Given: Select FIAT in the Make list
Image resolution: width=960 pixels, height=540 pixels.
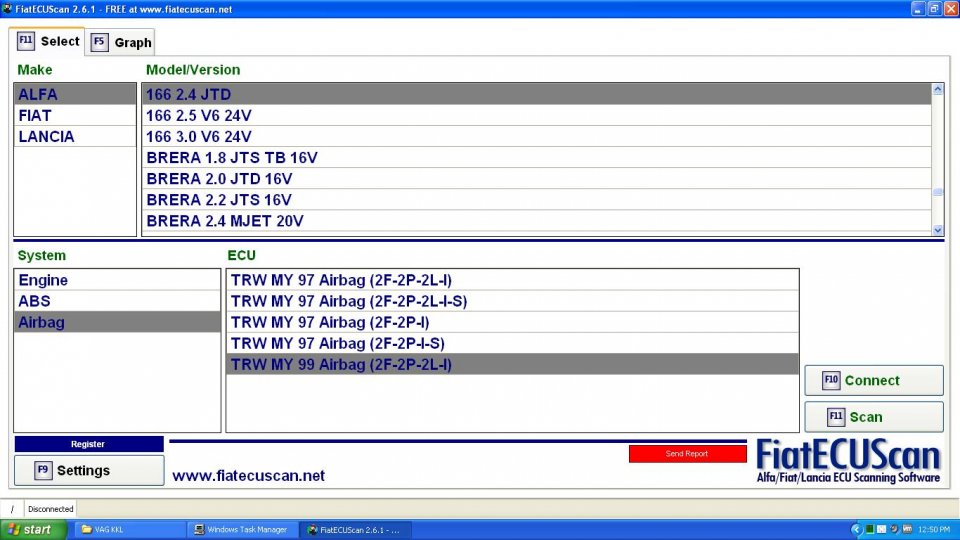Looking at the screenshot, I should tap(35, 116).
